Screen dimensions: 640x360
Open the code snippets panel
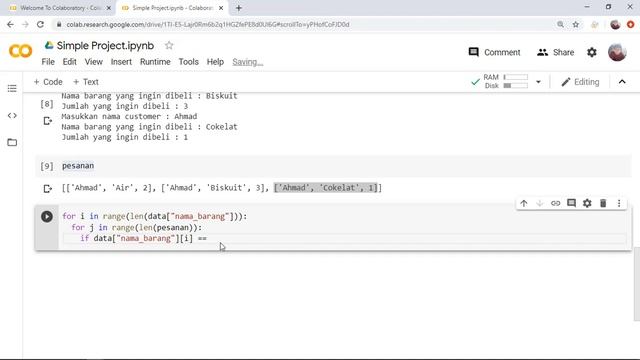(x=12, y=116)
